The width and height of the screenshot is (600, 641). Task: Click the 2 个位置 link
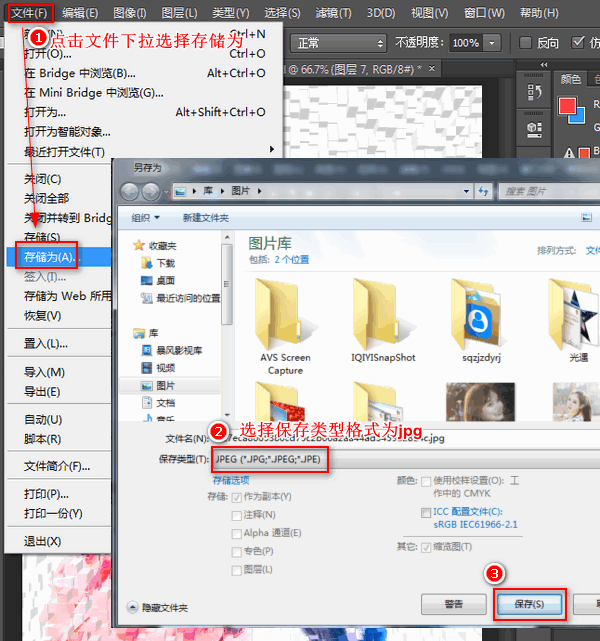291,260
